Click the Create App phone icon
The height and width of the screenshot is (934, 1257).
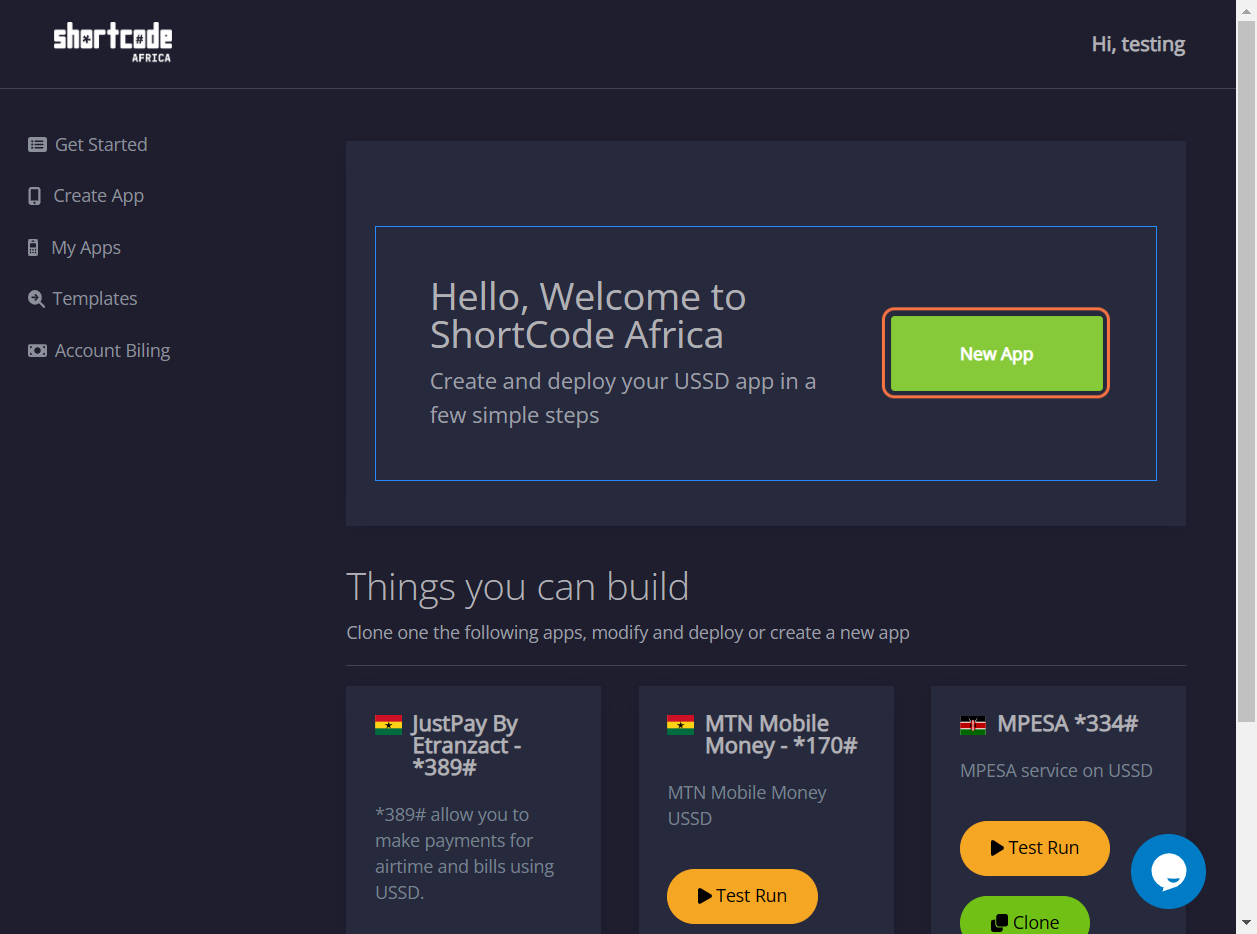point(35,196)
